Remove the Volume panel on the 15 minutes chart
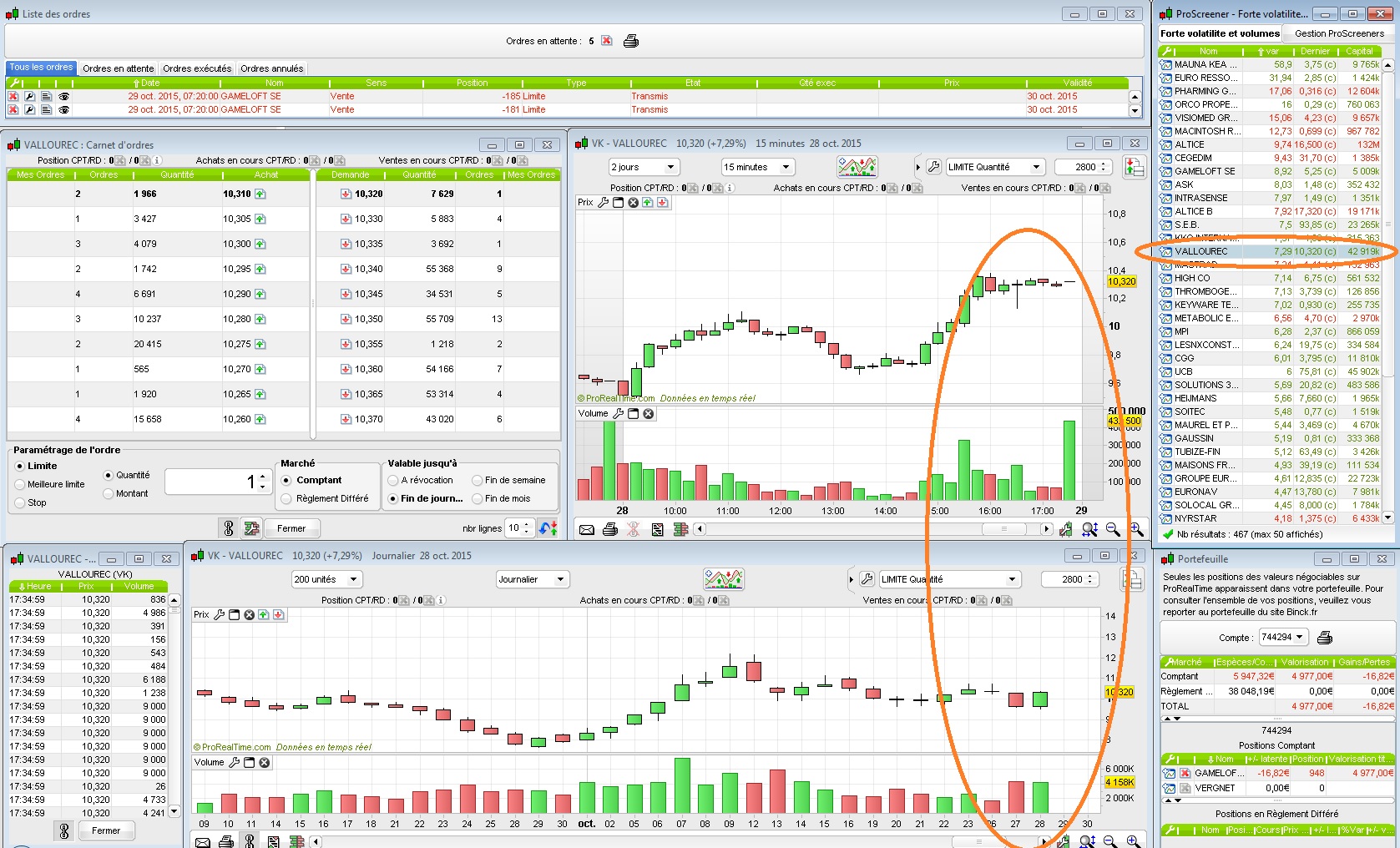 pos(649,414)
